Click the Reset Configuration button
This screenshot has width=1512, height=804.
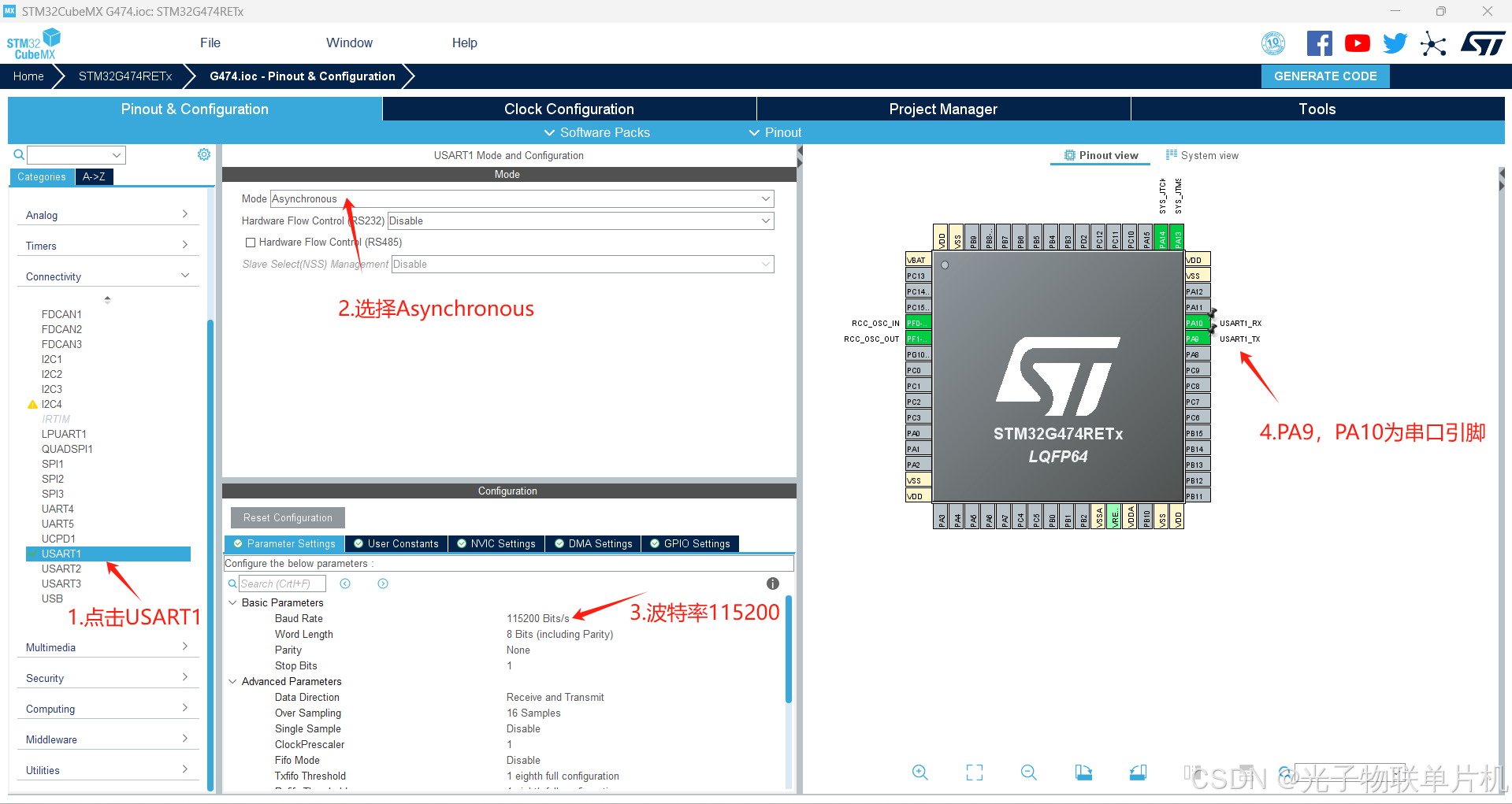[x=288, y=517]
